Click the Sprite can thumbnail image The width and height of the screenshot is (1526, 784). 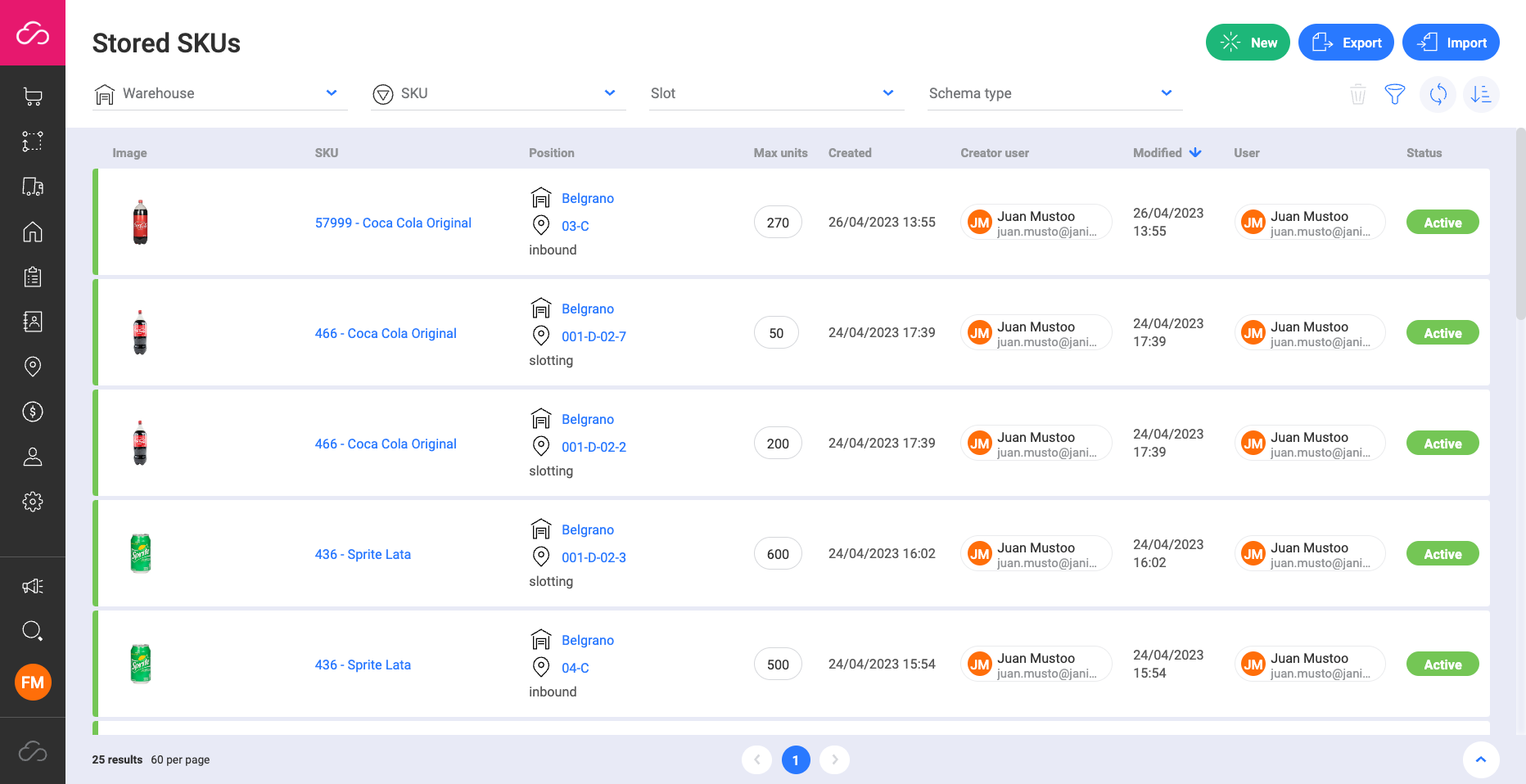[140, 553]
